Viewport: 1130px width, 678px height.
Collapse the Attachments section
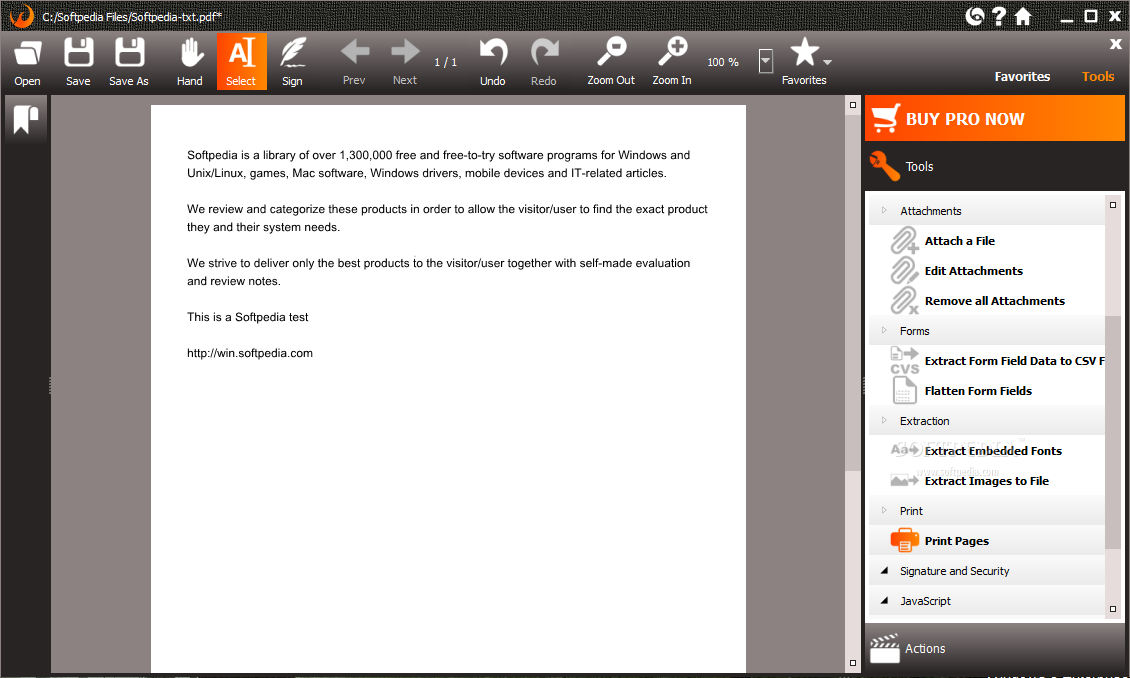click(x=884, y=210)
